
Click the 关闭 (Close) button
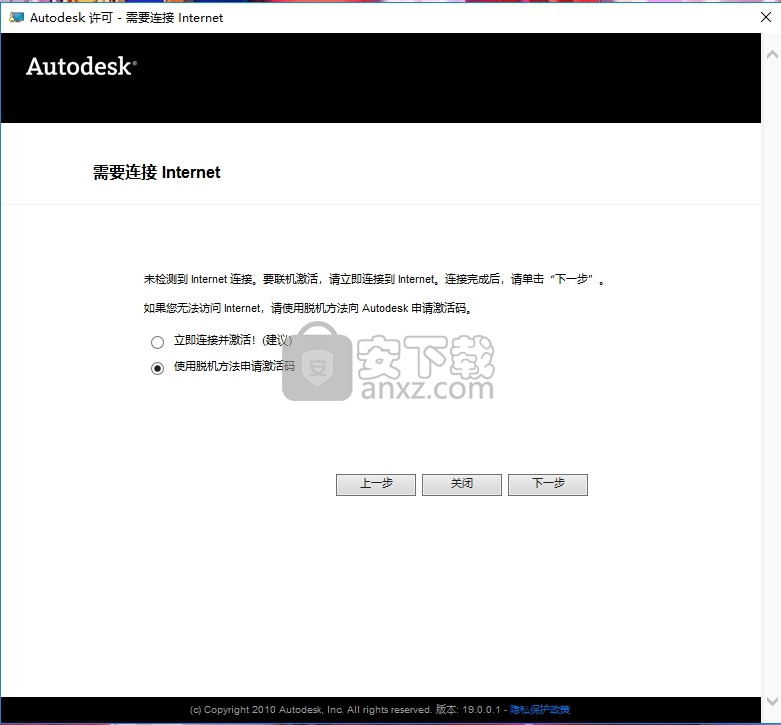click(x=462, y=484)
